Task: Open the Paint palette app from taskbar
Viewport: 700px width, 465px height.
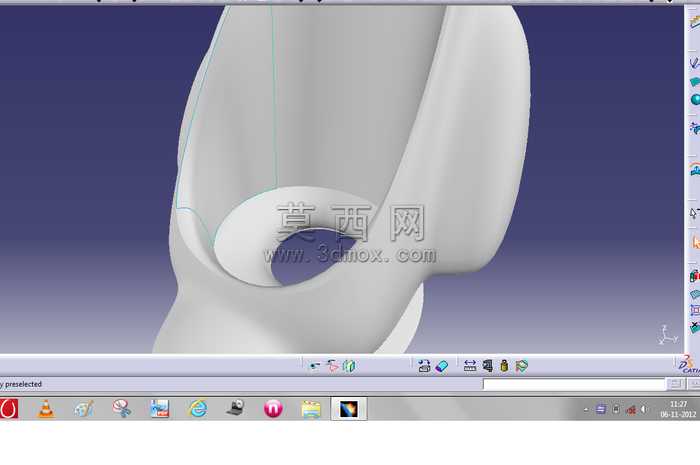Action: pos(84,409)
